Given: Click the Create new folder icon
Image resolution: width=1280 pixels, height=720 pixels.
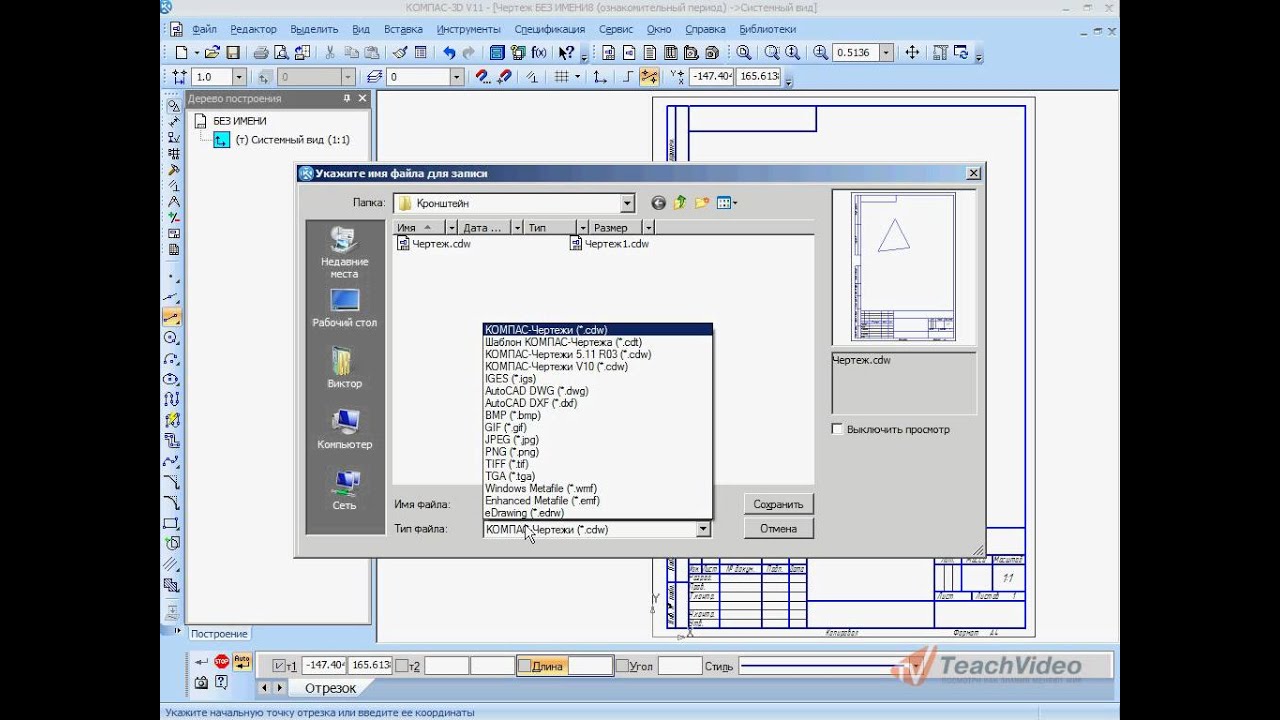Looking at the screenshot, I should (702, 203).
